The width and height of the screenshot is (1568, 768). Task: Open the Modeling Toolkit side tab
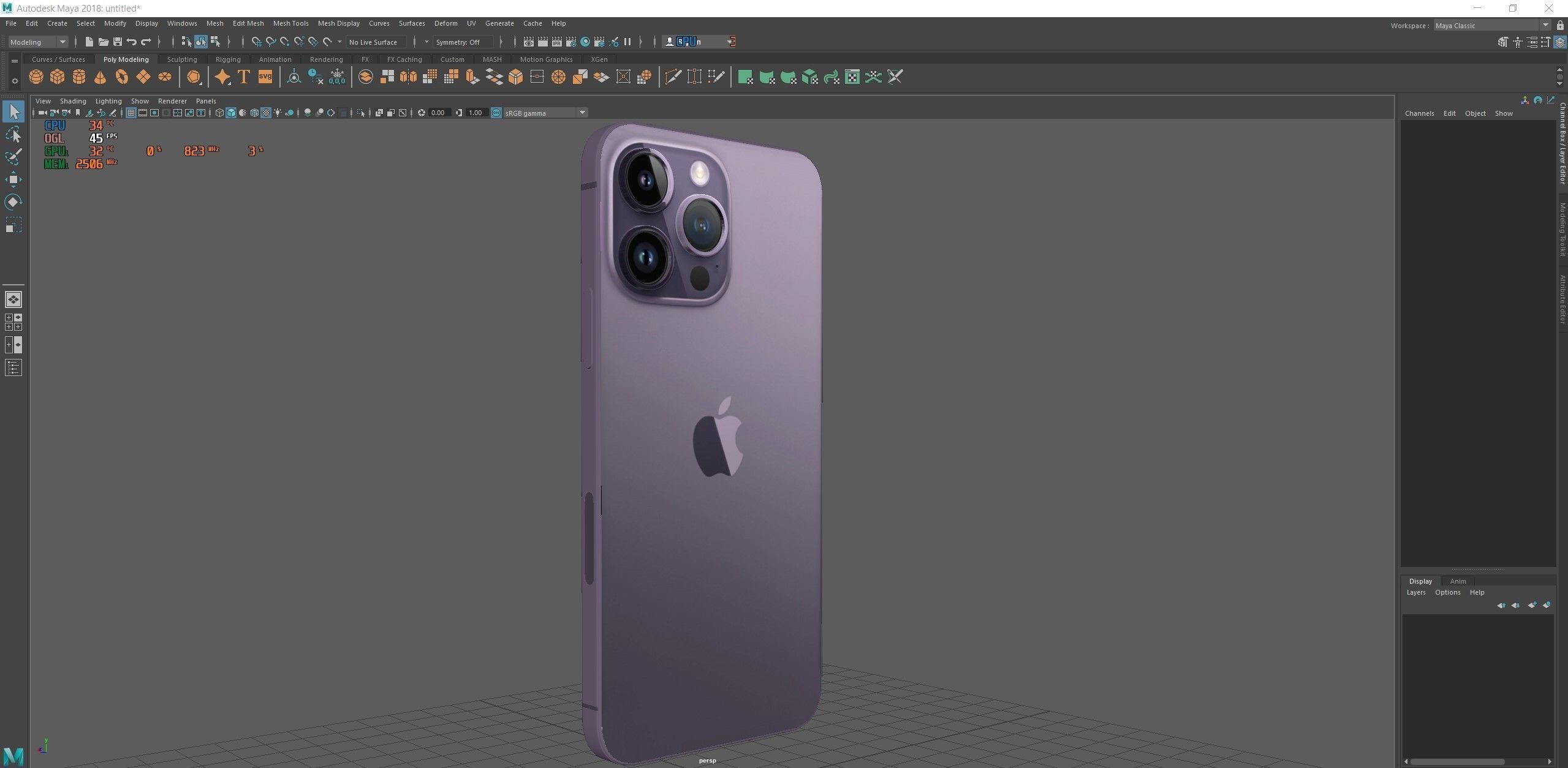(1562, 229)
